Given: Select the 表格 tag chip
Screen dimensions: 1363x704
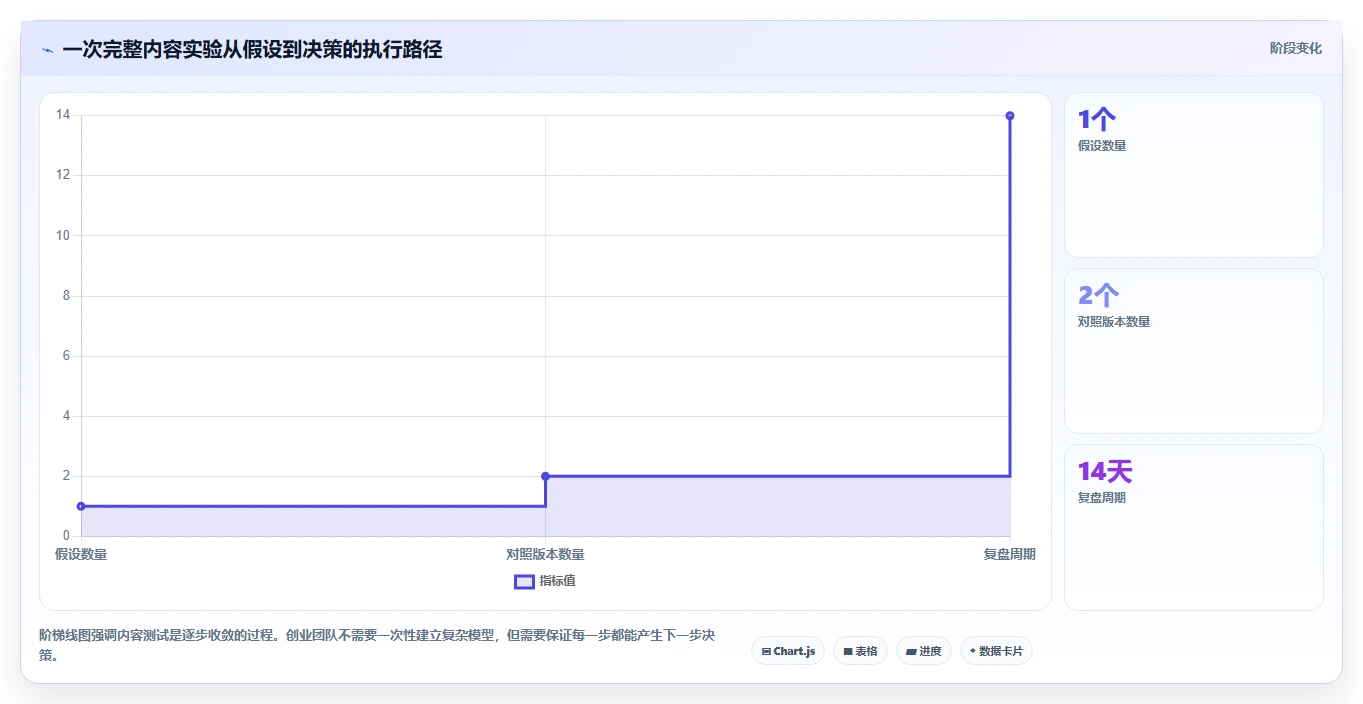Looking at the screenshot, I should [x=860, y=651].
